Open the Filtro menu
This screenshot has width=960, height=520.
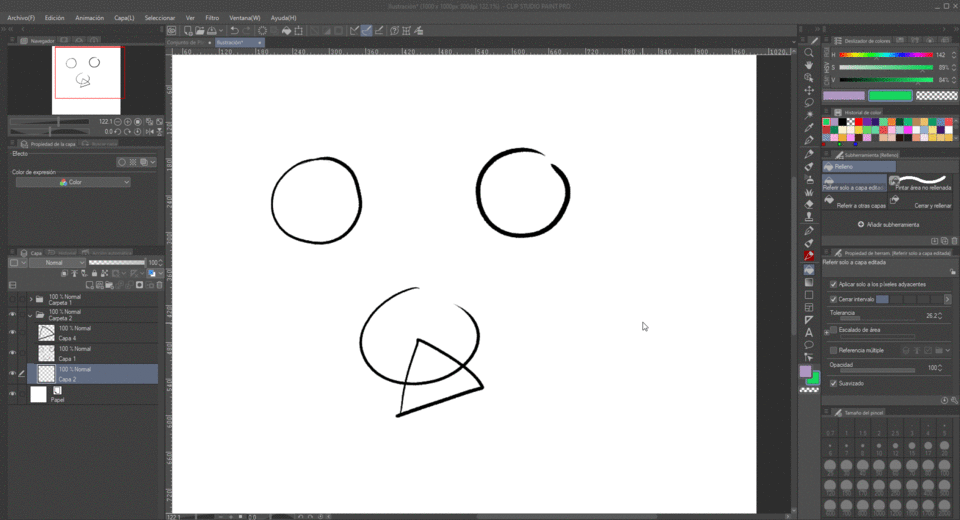(x=212, y=18)
